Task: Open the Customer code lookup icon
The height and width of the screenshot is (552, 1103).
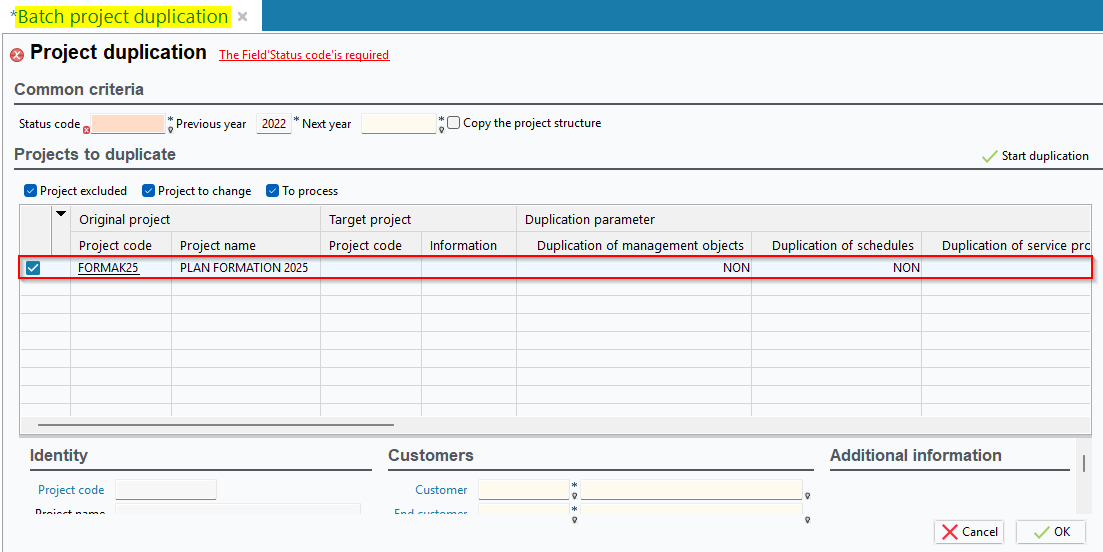Action: pos(574,496)
